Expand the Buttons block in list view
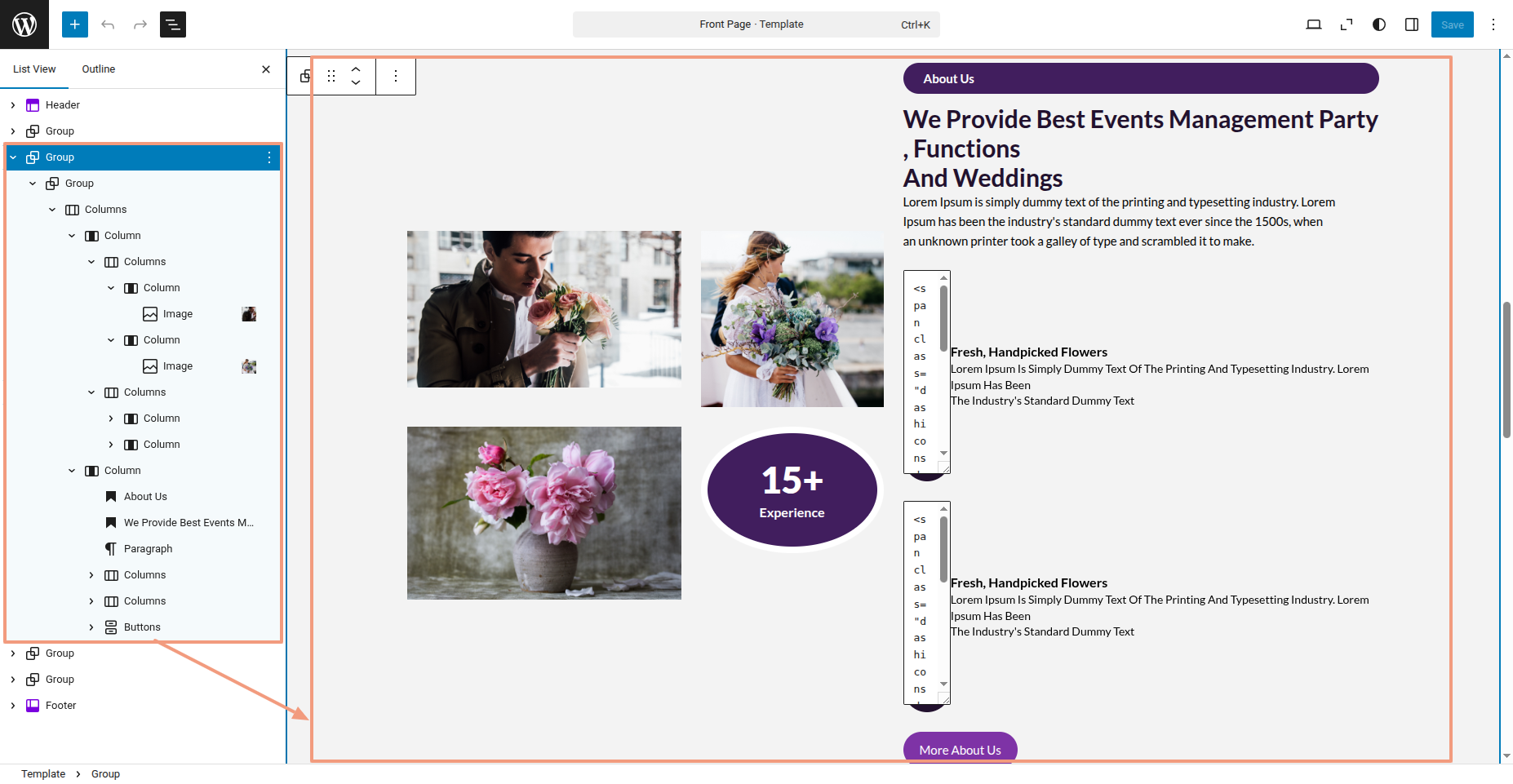The image size is (1513, 784). [91, 627]
